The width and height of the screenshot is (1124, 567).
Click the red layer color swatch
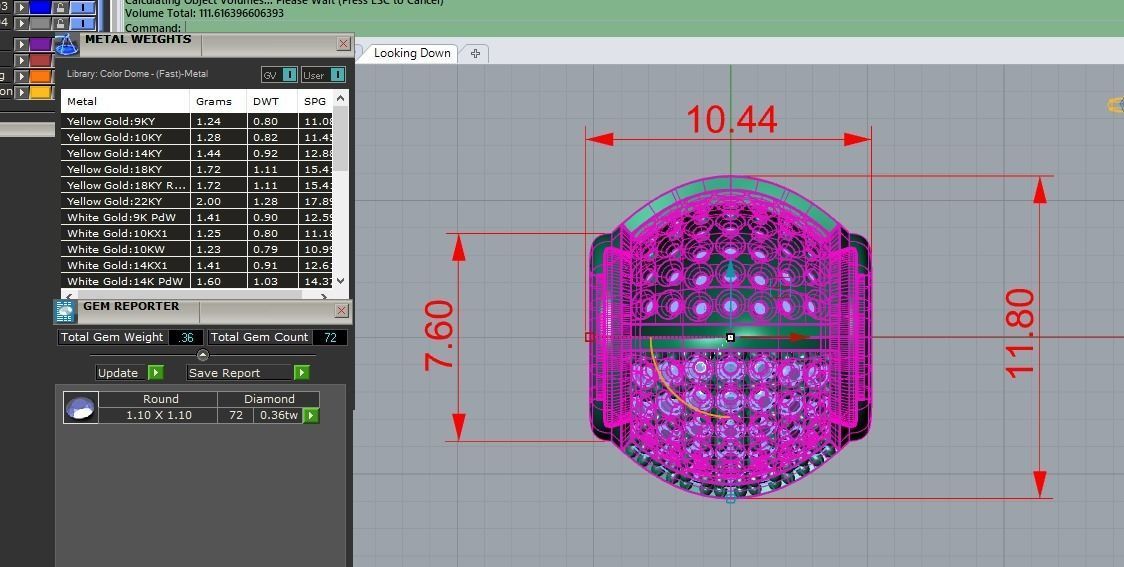coord(40,60)
